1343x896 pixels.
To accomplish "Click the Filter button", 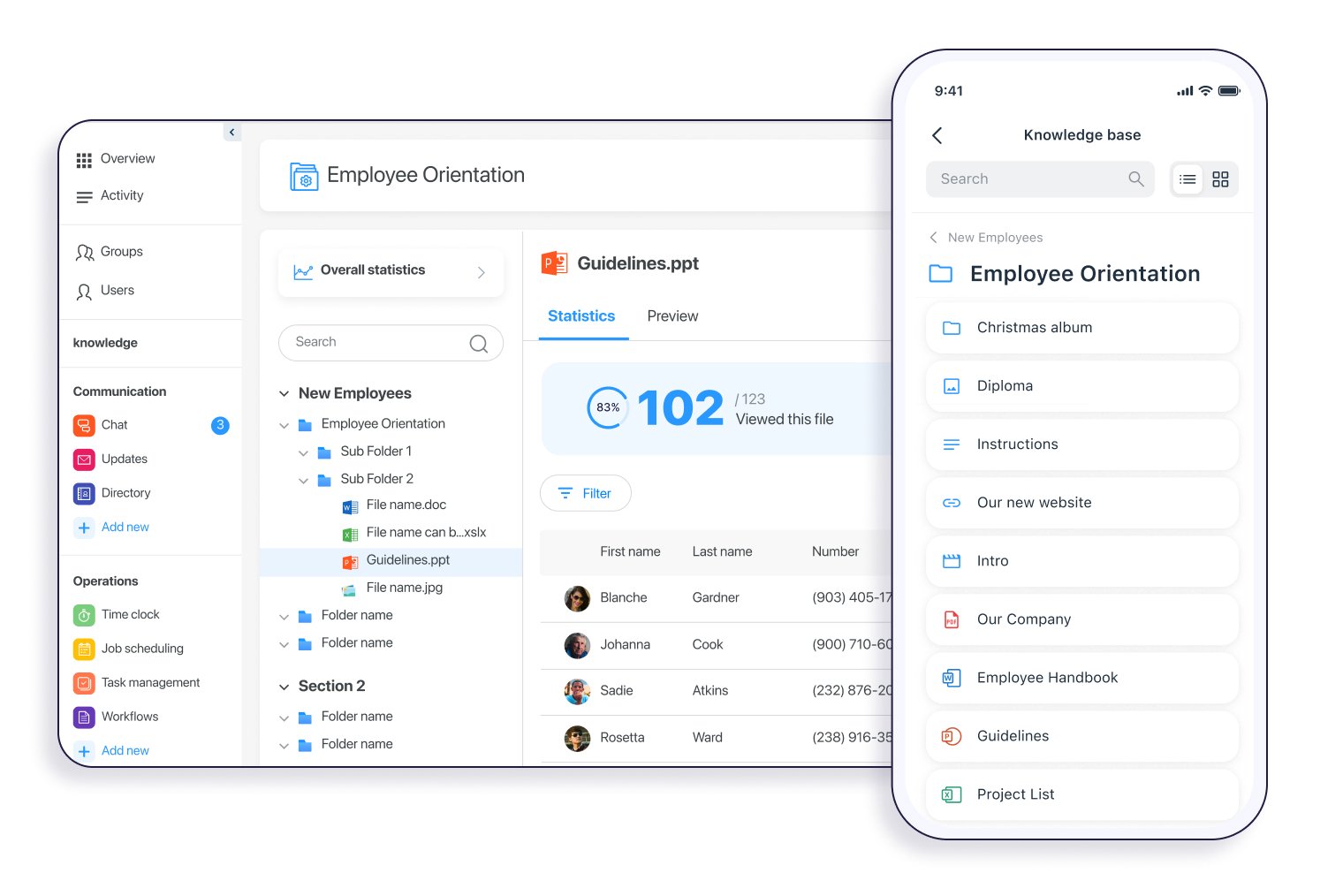I will [x=585, y=493].
